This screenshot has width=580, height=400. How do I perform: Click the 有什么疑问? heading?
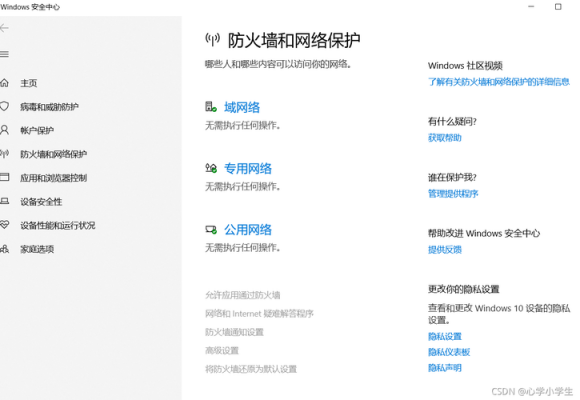pyautogui.click(x=452, y=121)
